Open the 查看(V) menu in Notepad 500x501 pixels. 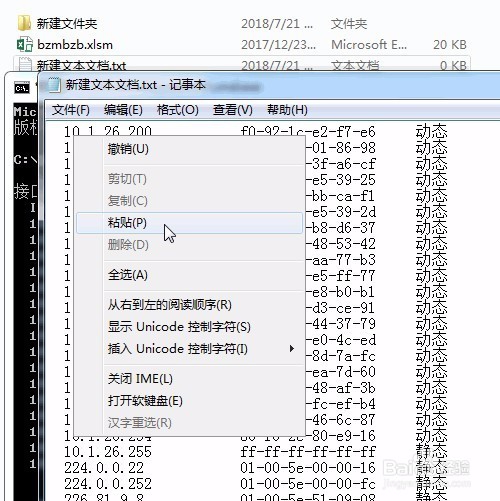point(233,110)
